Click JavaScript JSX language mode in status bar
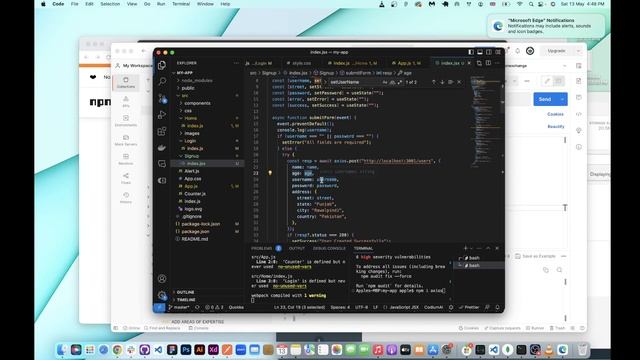Viewport: 640px width, 360px height. pos(404,307)
